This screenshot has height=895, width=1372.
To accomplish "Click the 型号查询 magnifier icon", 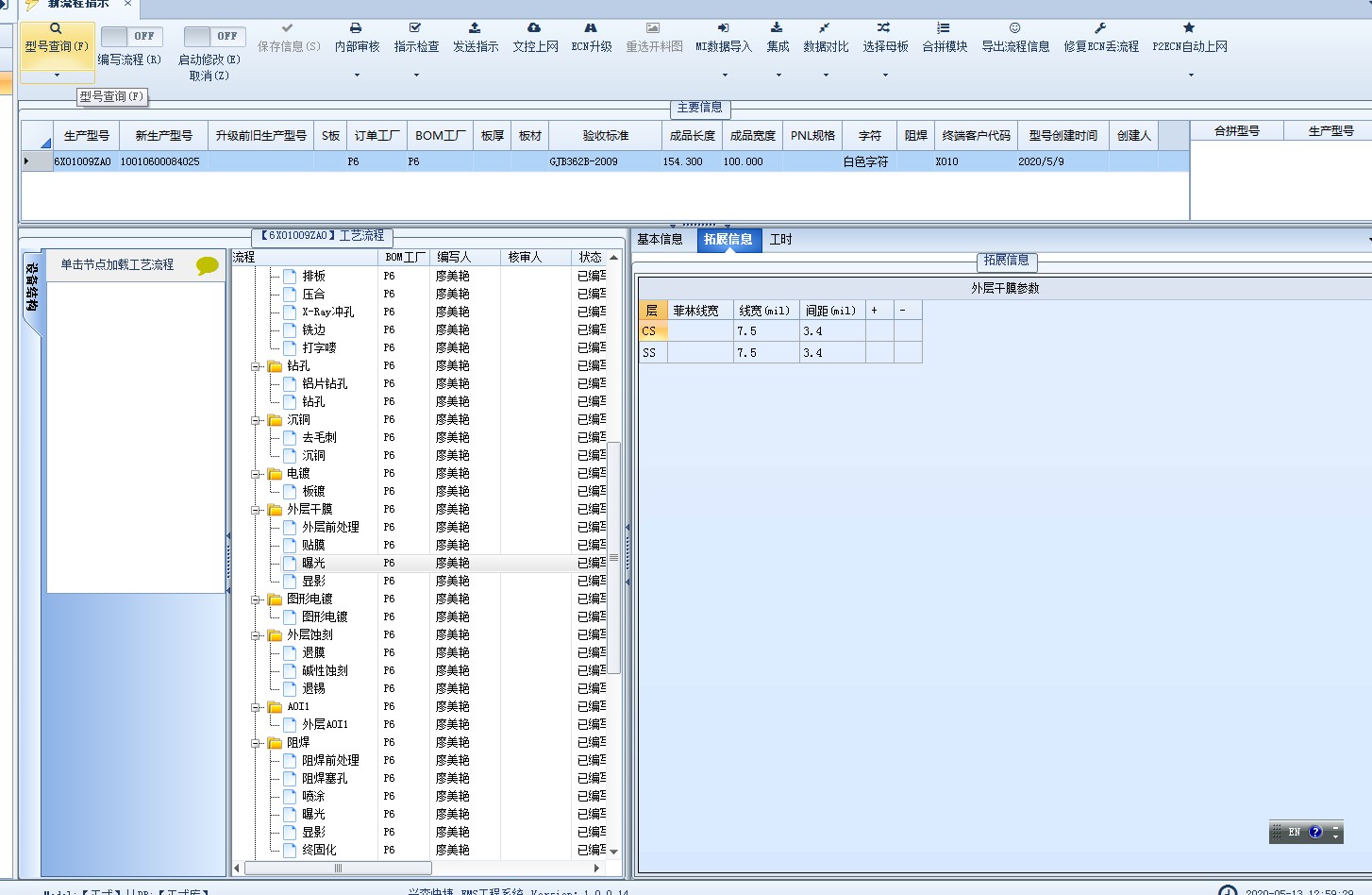I will pos(56,28).
